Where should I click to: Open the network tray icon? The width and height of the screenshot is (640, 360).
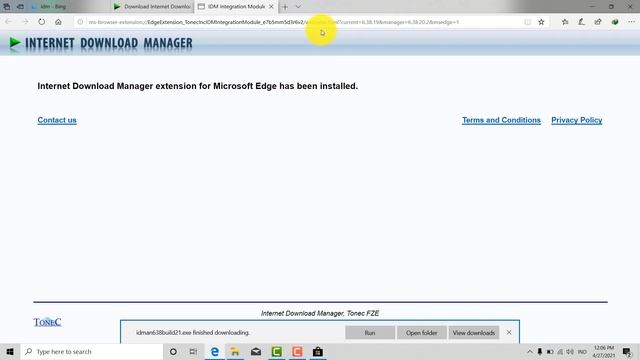(560, 351)
